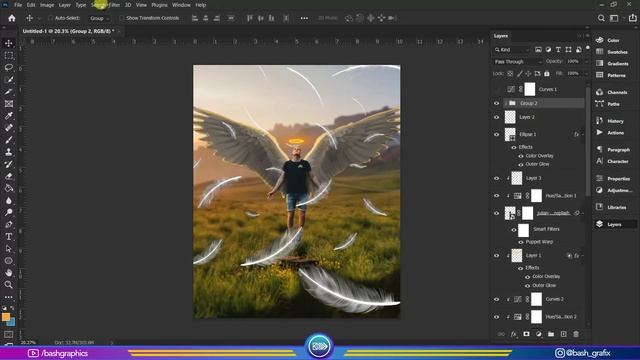Viewport: 640px width, 360px height.
Task: Collapse the Layer 1 effects list
Action: click(583, 256)
